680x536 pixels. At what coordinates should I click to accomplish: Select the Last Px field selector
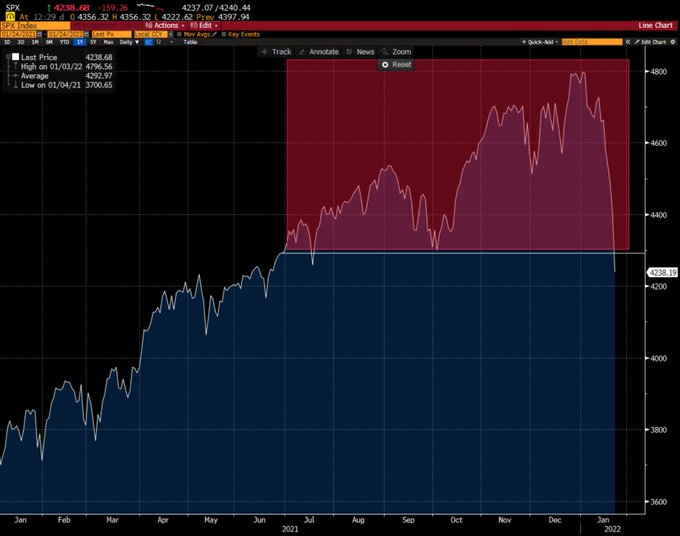pos(111,34)
